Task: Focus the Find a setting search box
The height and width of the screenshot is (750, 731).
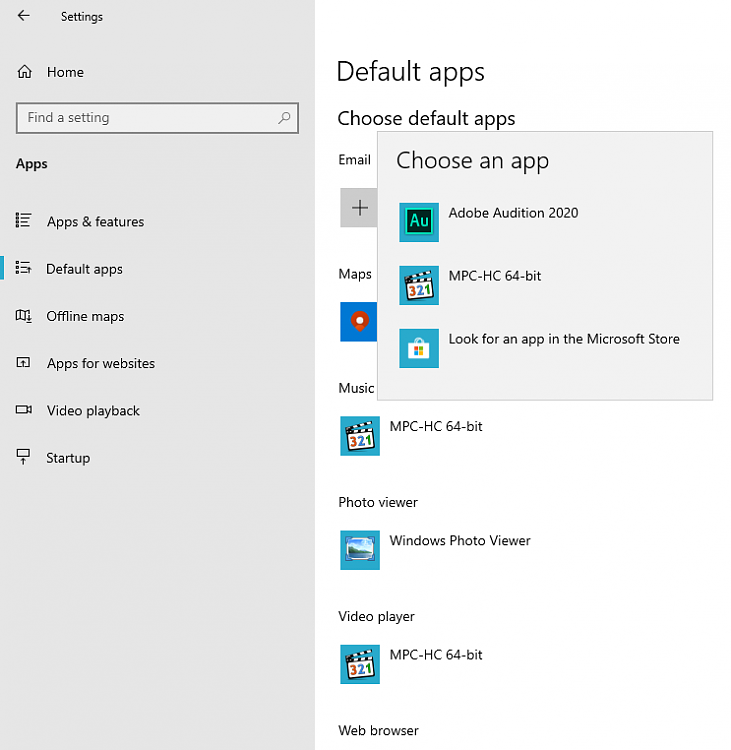Action: tap(157, 118)
